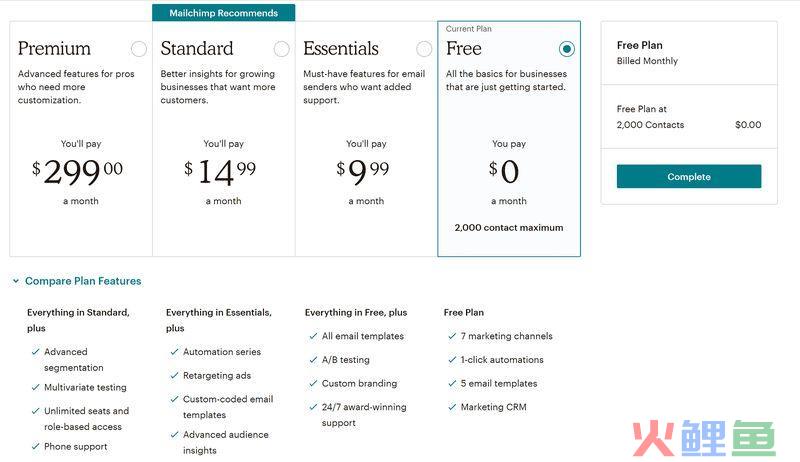Select the Standard plan radio button
The height and width of the screenshot is (462, 800).
tap(282, 49)
